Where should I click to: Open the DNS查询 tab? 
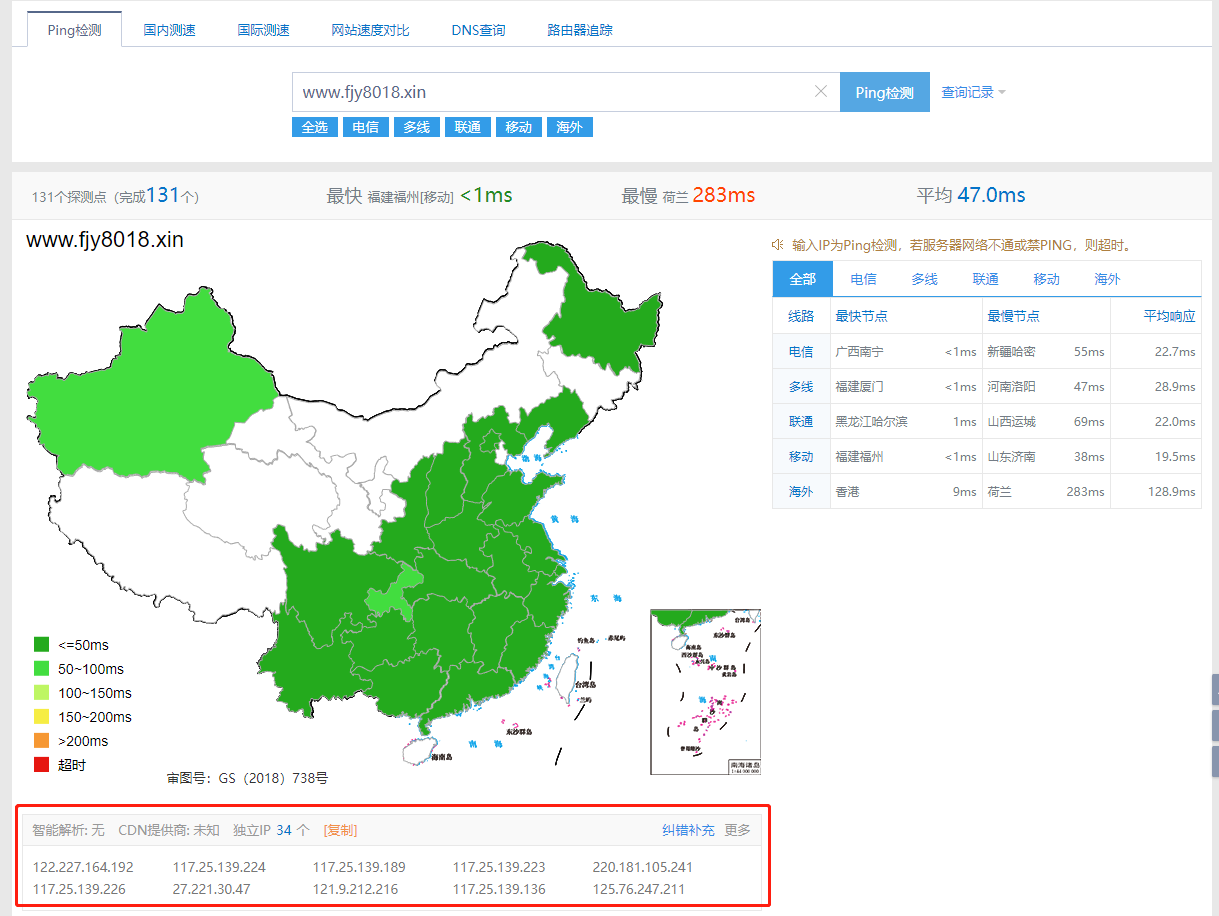478,30
